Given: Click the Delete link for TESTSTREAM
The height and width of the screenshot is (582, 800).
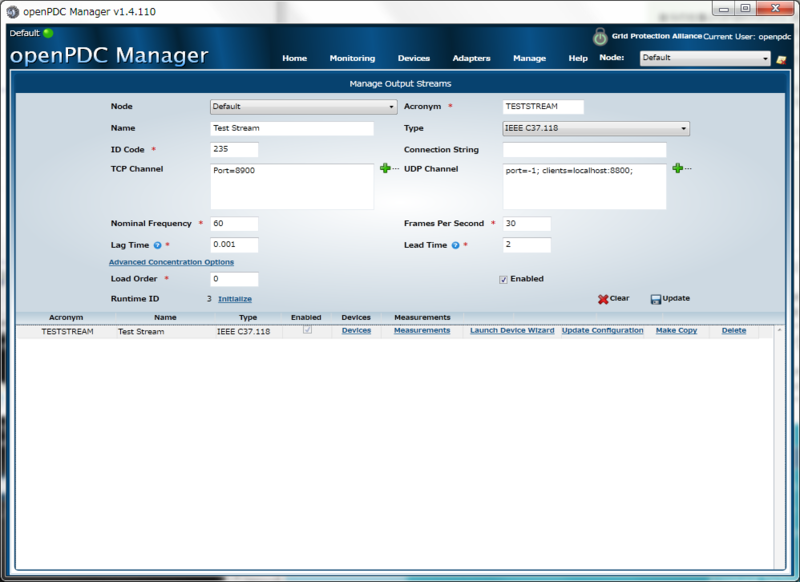Looking at the screenshot, I should pos(734,331).
